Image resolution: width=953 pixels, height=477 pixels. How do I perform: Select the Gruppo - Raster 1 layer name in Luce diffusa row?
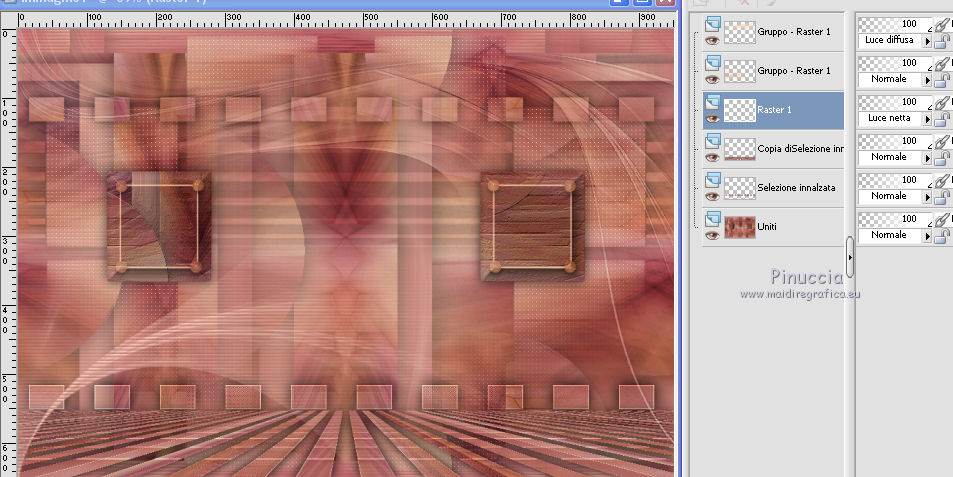tap(794, 32)
